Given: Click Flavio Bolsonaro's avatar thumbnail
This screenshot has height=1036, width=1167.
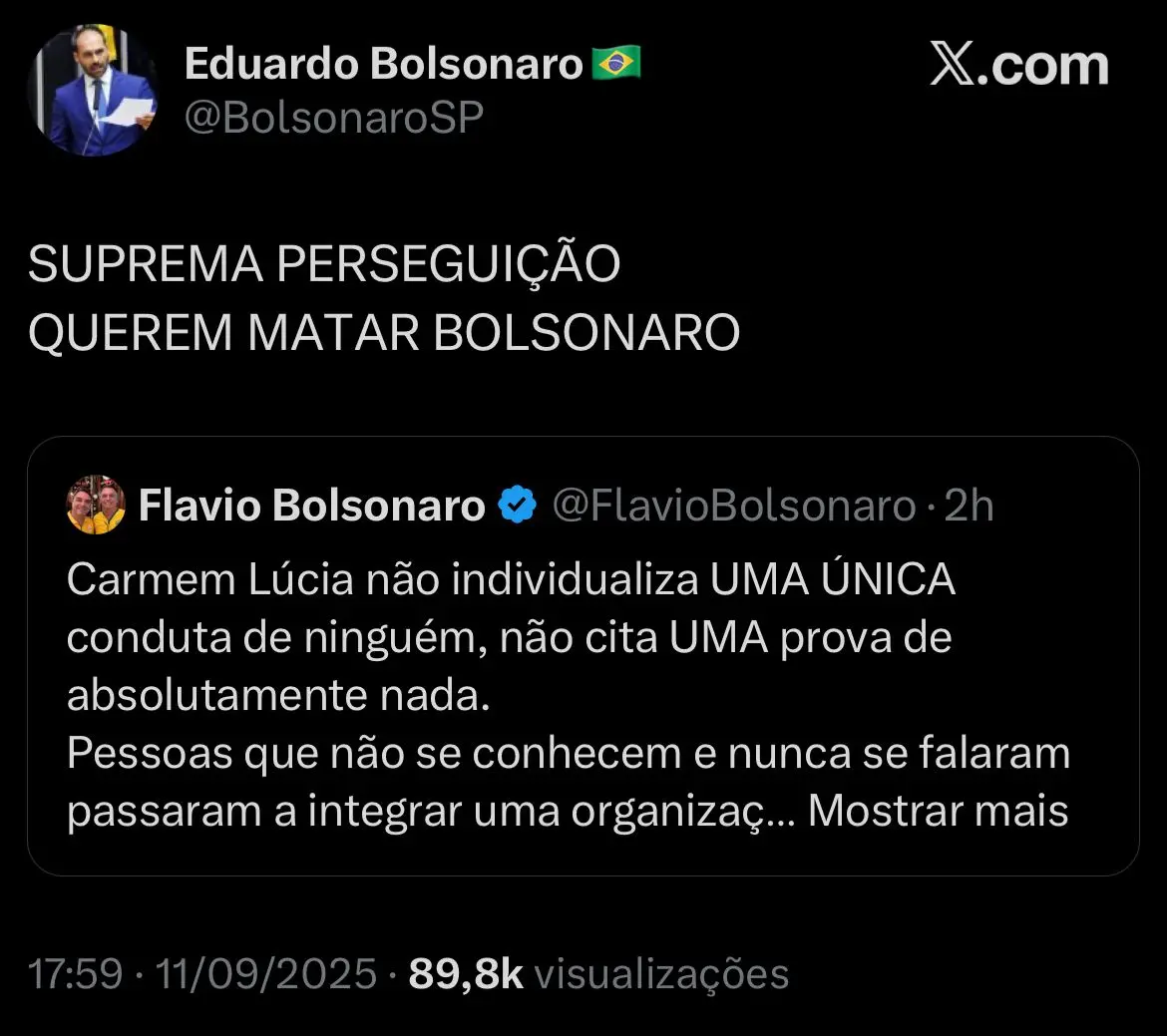Looking at the screenshot, I should 95,504.
